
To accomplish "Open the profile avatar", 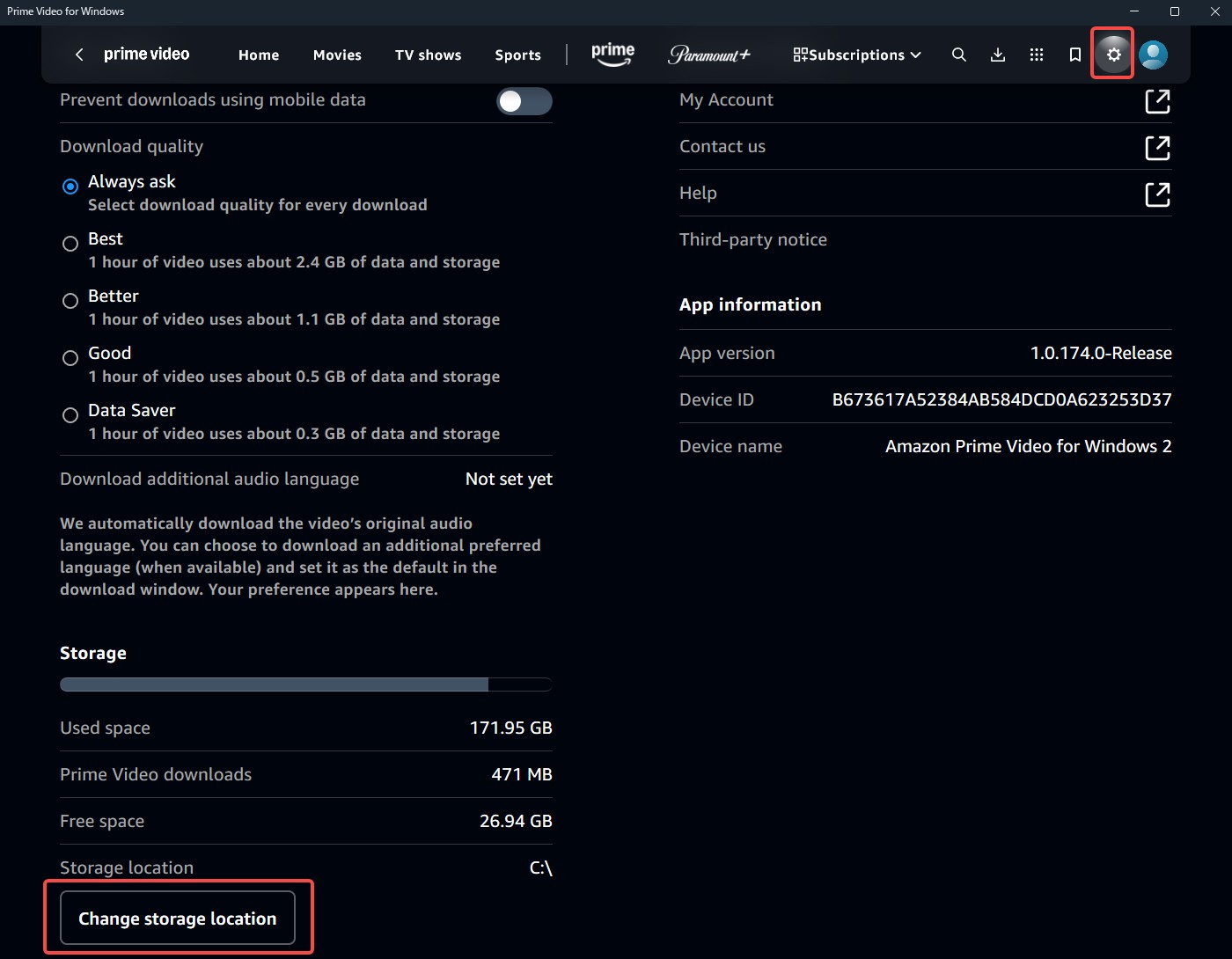I will pos(1153,55).
